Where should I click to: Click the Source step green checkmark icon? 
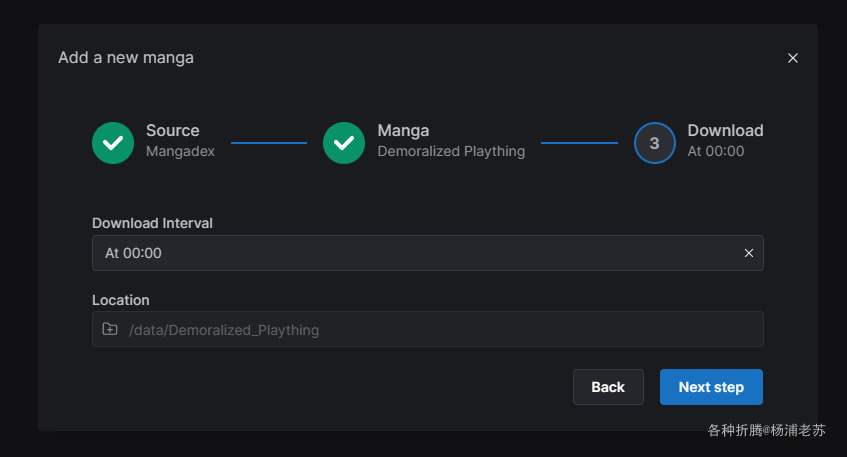pyautogui.click(x=113, y=143)
